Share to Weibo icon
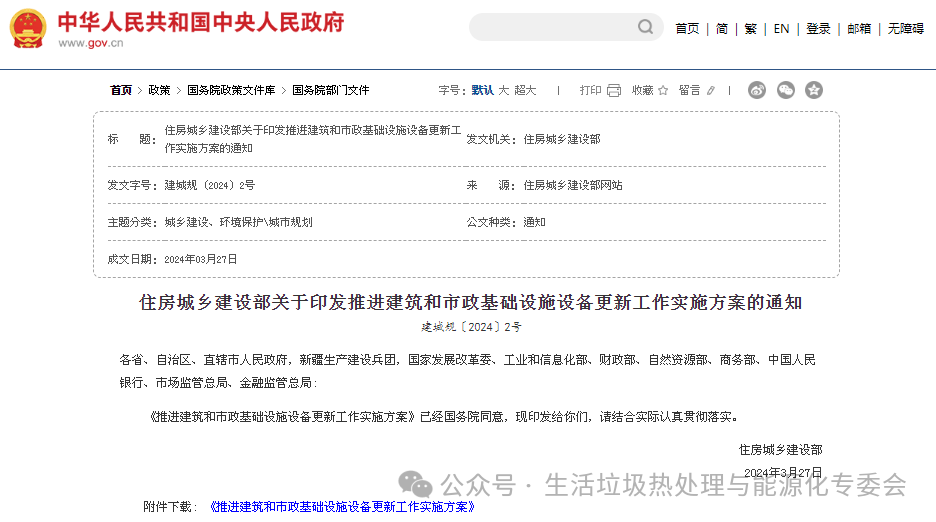 757,90
